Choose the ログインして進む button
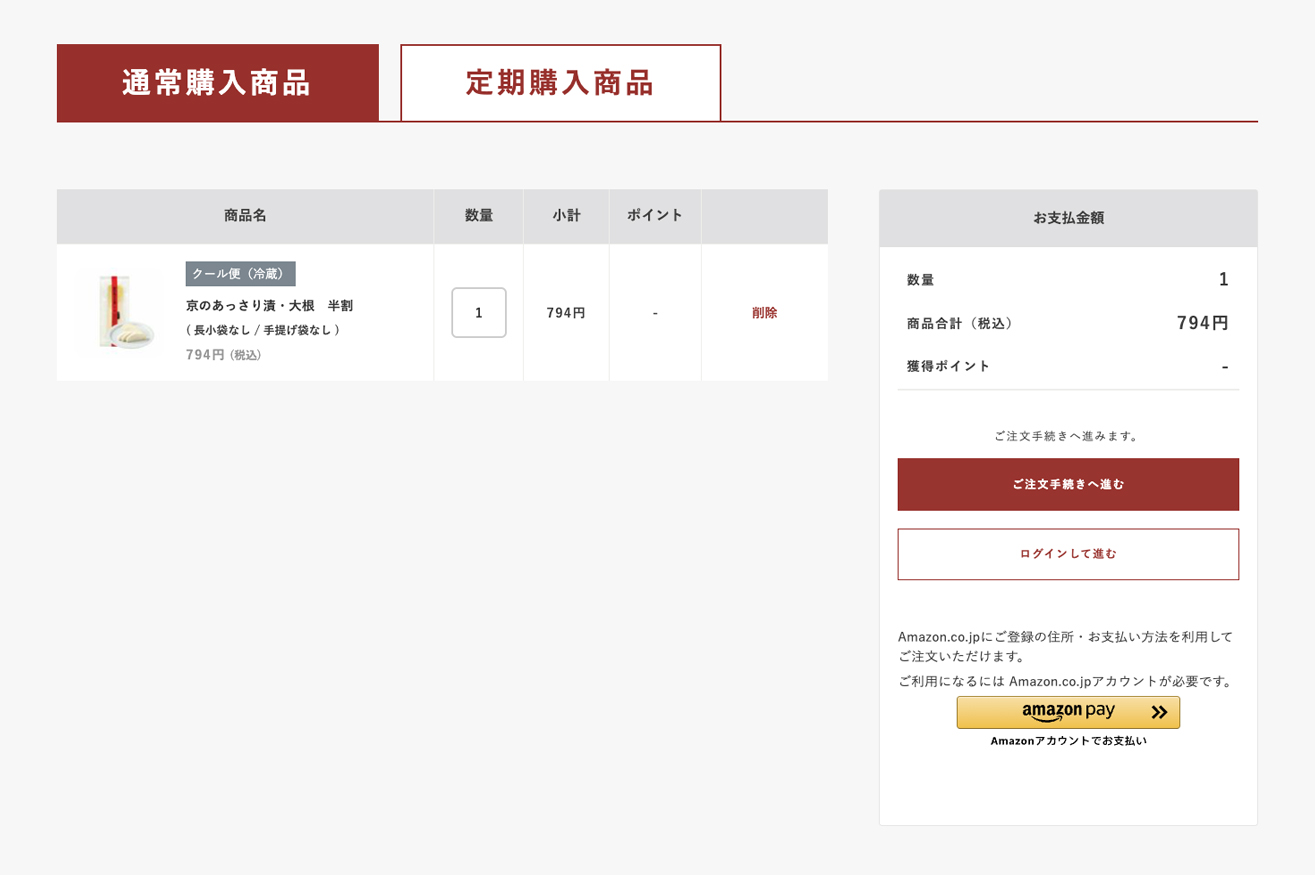The height and width of the screenshot is (875, 1315). click(1067, 554)
